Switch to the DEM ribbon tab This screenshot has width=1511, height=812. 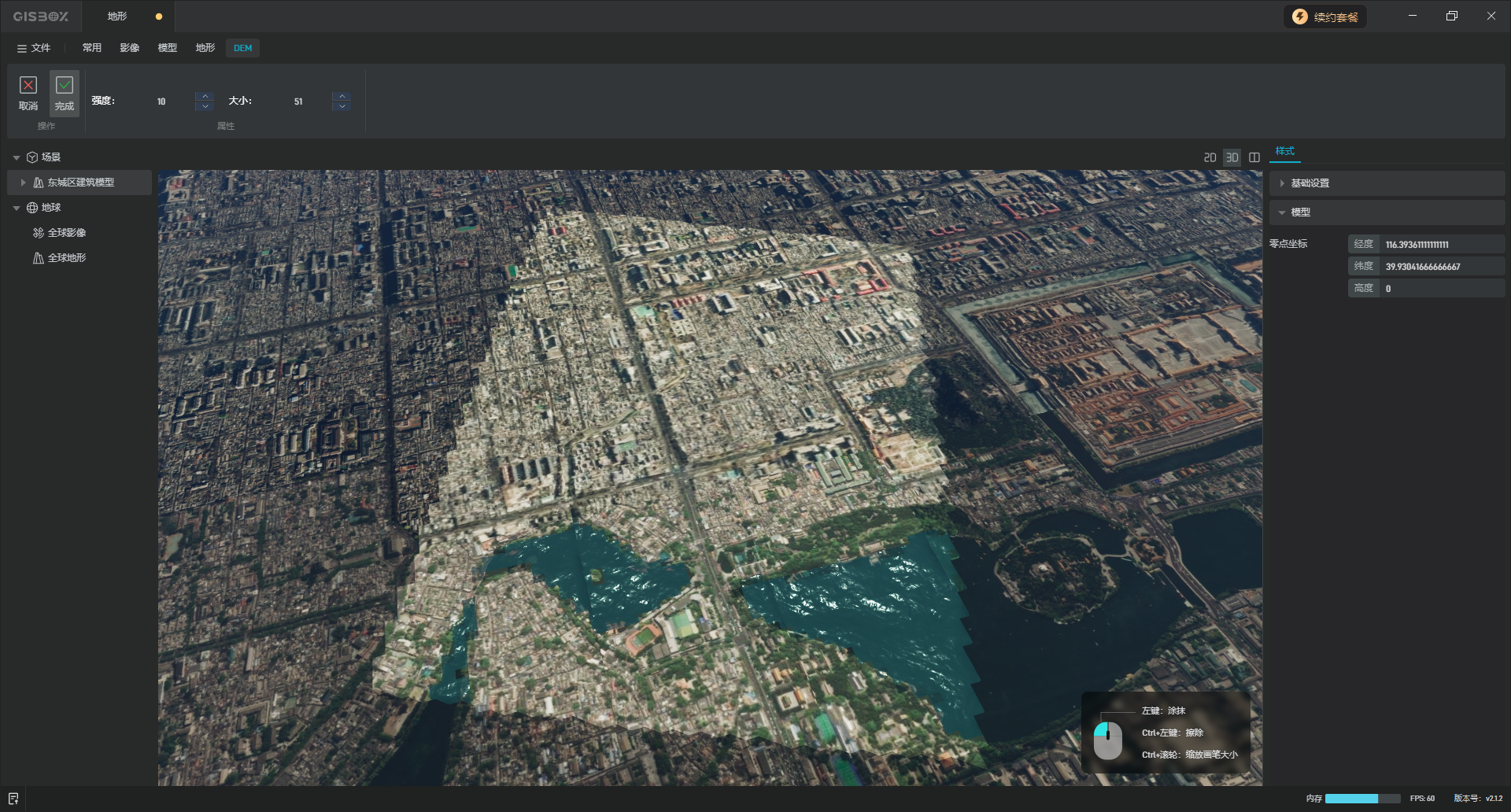click(x=242, y=48)
